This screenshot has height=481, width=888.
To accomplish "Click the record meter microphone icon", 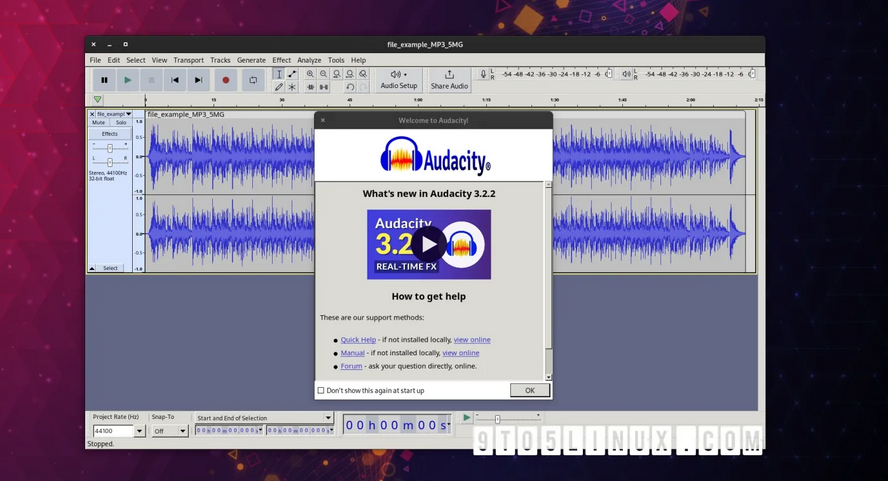I will tap(483, 74).
